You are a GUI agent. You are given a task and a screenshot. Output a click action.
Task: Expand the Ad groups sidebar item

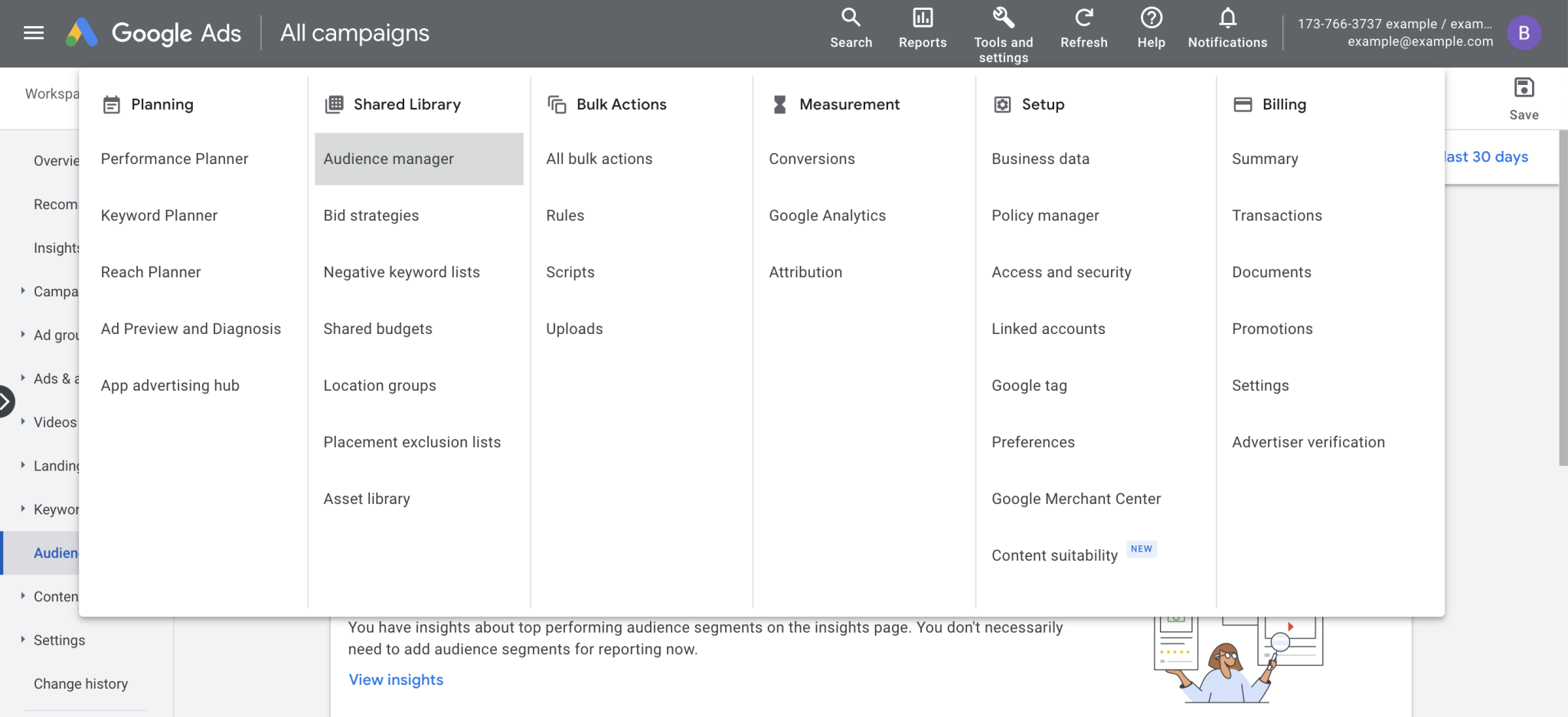point(23,335)
